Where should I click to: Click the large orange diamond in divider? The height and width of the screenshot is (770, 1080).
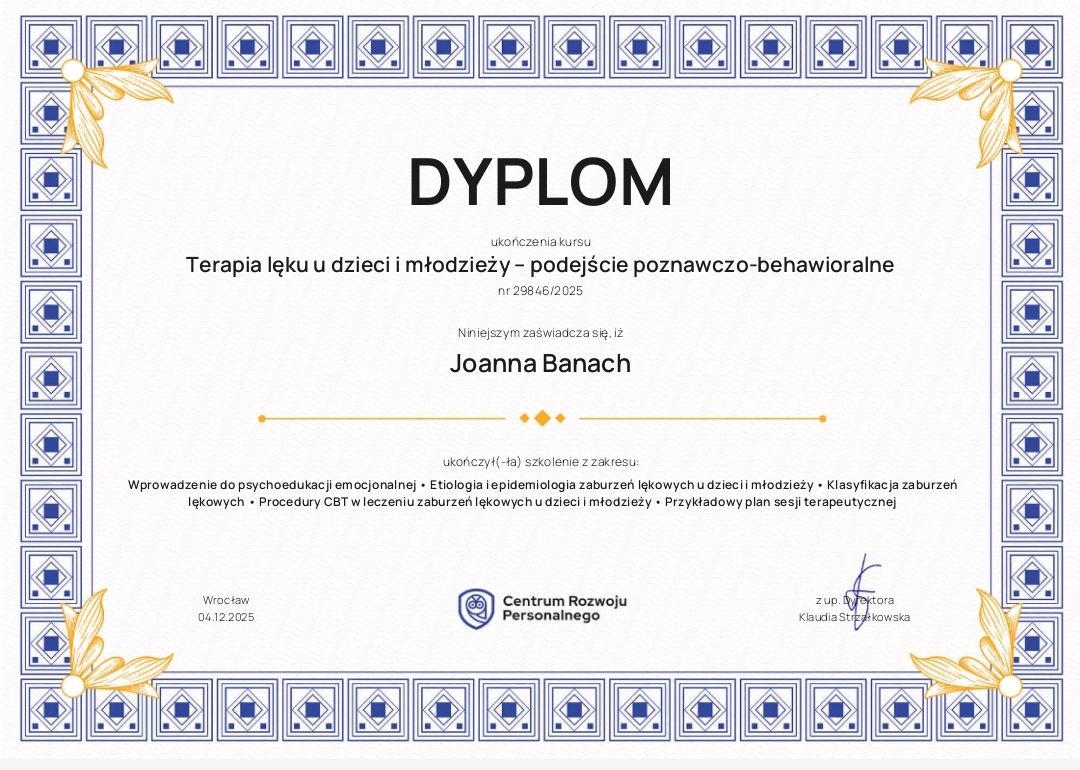coord(542,418)
